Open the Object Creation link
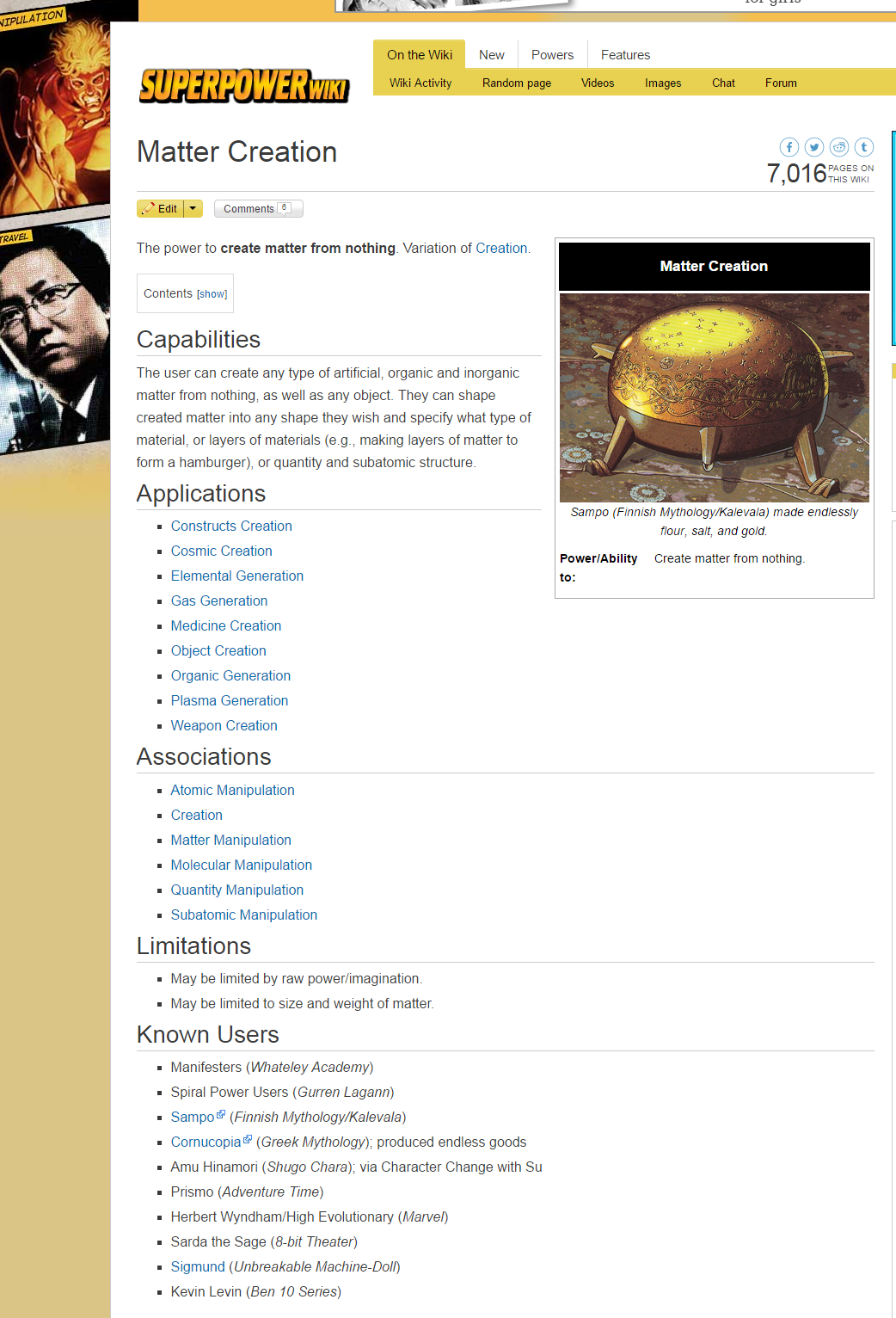896x1318 pixels. point(218,650)
